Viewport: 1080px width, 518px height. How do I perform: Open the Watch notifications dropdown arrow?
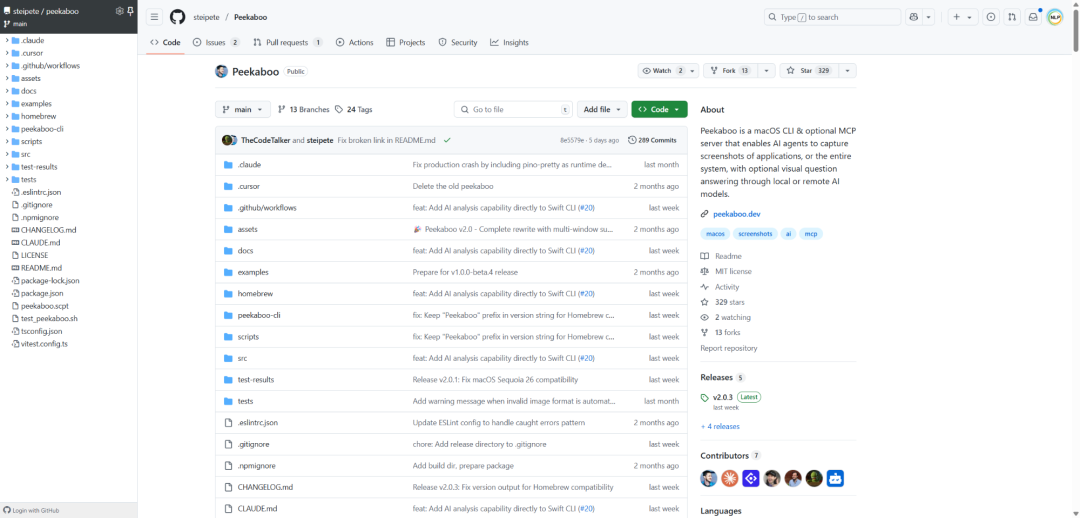692,70
